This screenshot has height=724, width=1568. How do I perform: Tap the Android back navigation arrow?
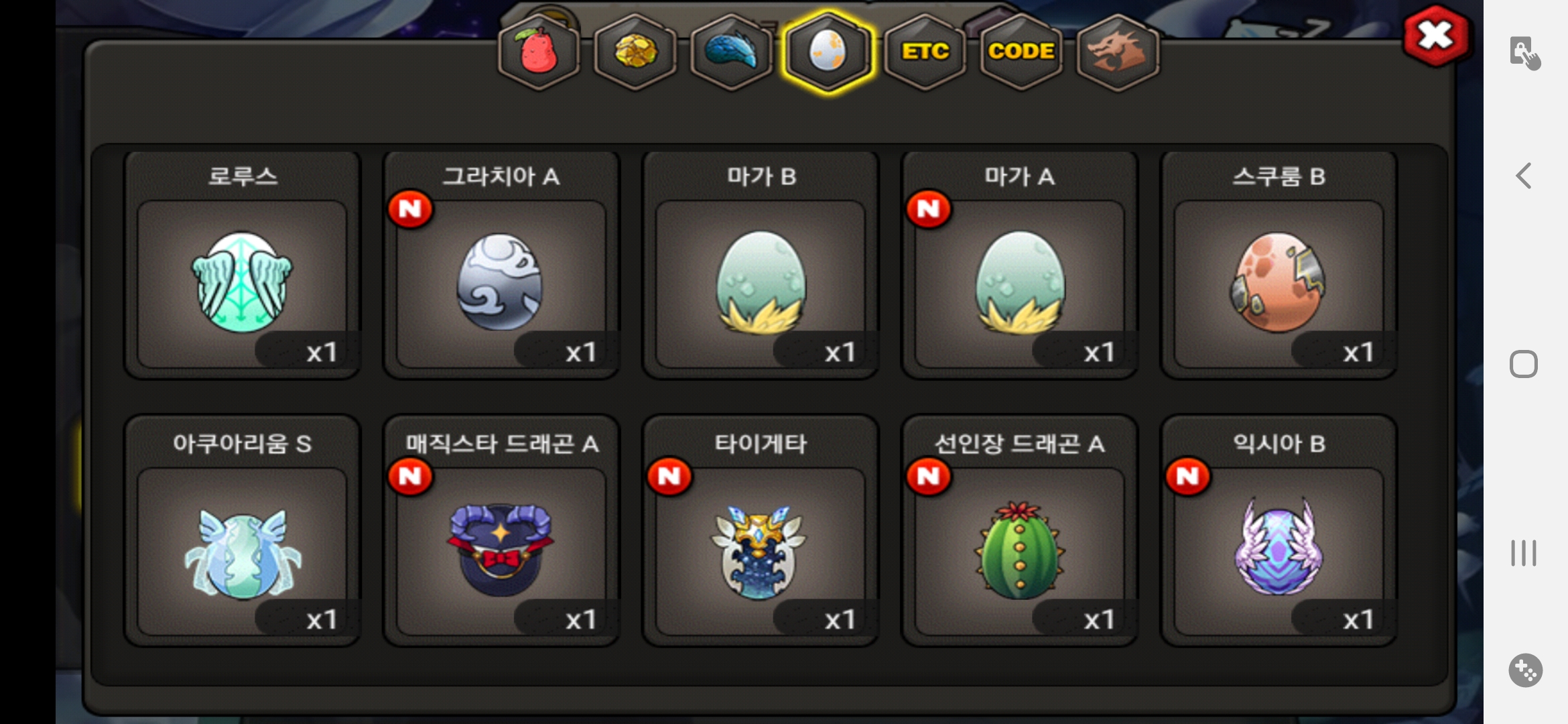[1524, 176]
